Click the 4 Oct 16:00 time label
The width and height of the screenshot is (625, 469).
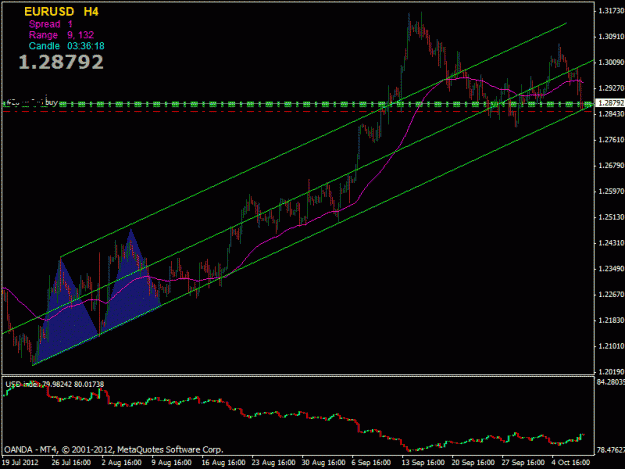coord(571,463)
